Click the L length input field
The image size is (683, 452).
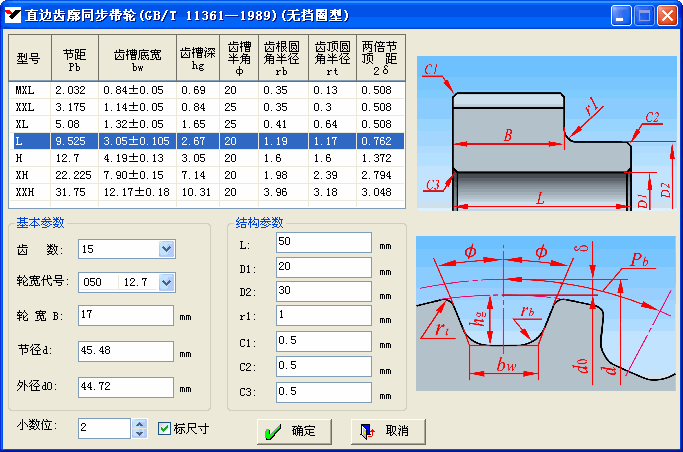324,242
